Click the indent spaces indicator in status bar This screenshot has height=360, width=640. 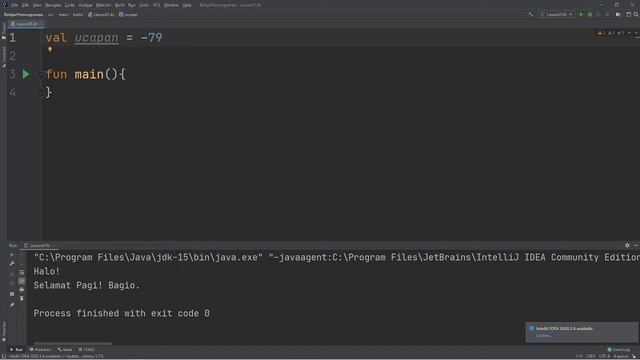[621, 356]
